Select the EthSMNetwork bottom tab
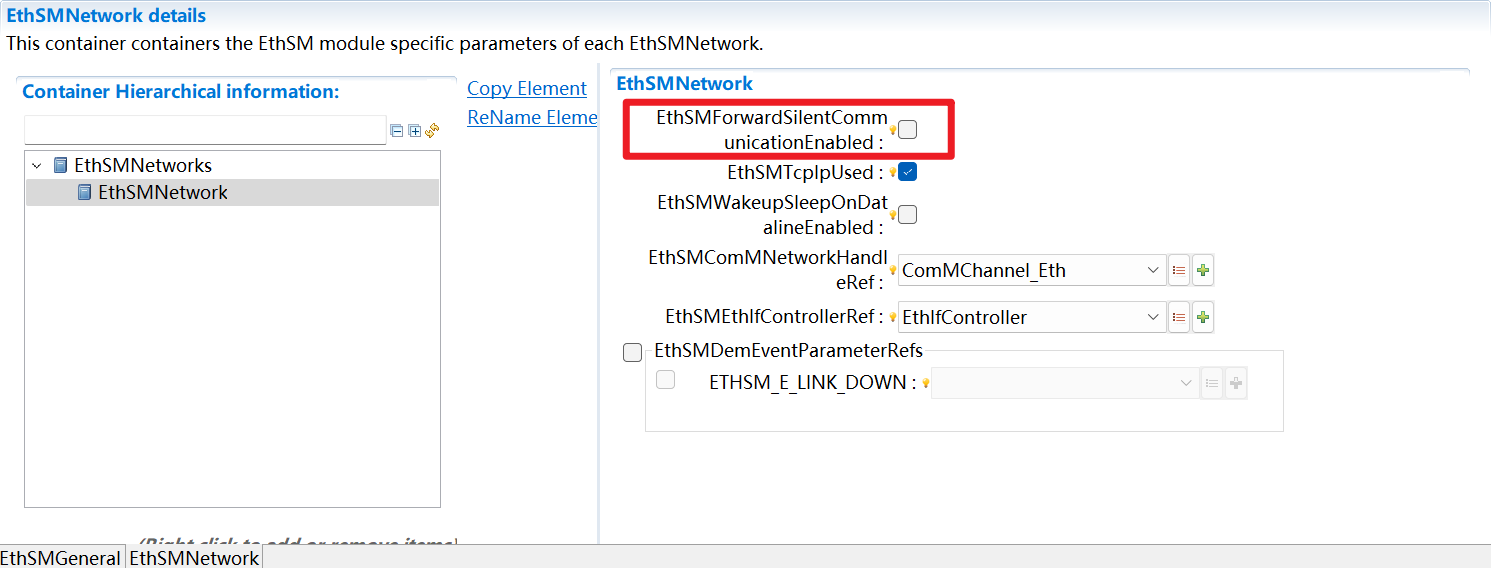 click(x=194, y=557)
